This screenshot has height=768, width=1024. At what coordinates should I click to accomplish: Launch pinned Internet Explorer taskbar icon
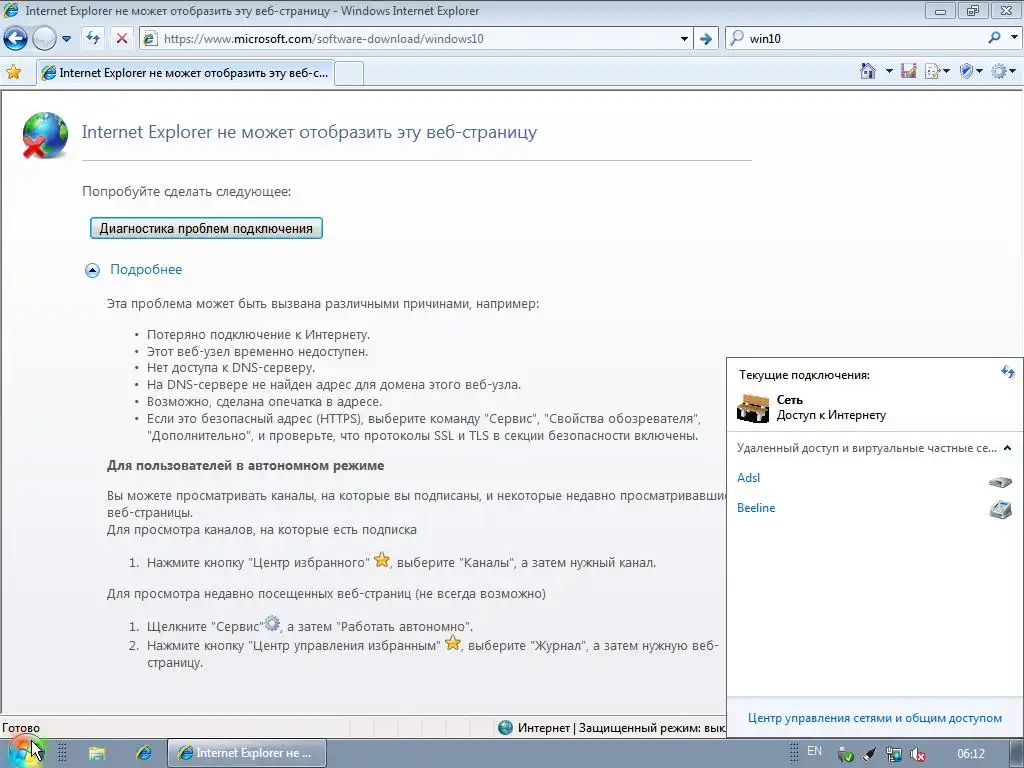[144, 754]
